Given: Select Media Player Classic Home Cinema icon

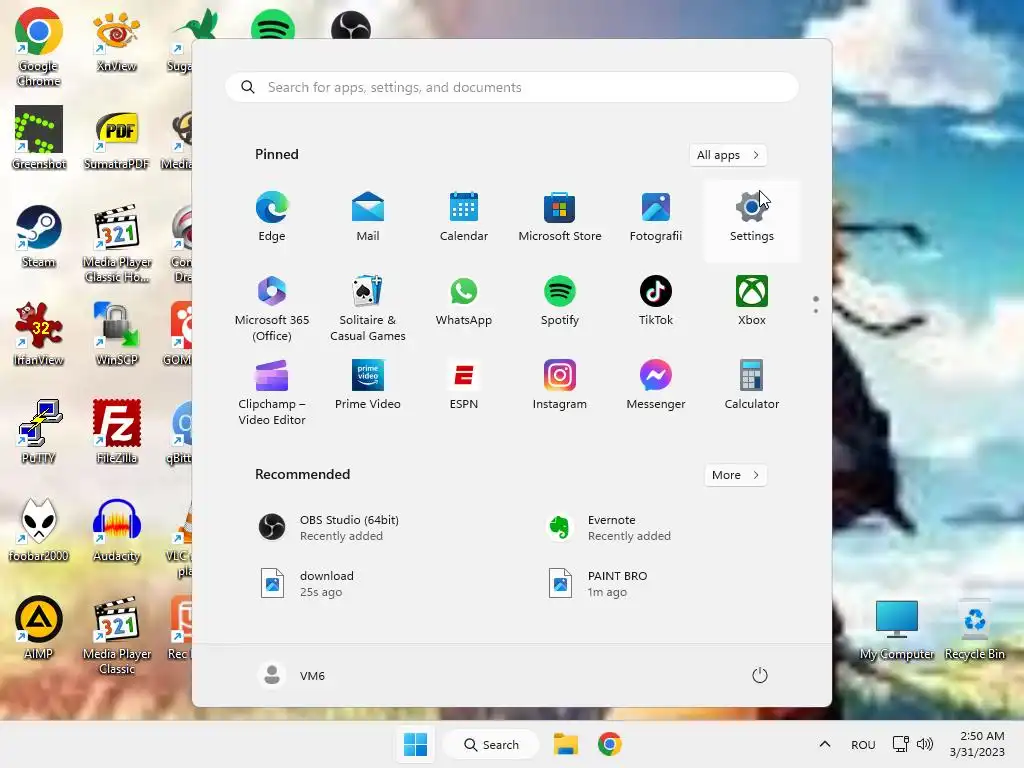Looking at the screenshot, I should (x=116, y=244).
